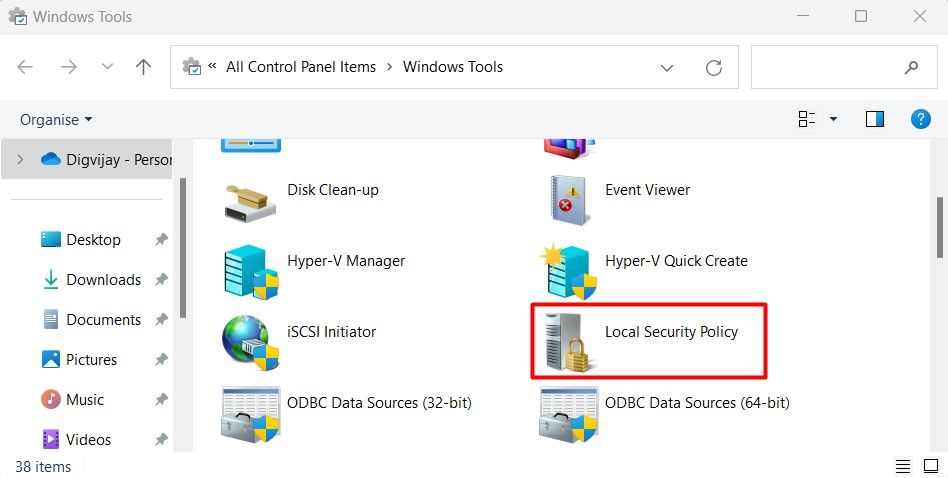Select Downloads in navigation pane
This screenshot has width=948, height=478.
(103, 280)
